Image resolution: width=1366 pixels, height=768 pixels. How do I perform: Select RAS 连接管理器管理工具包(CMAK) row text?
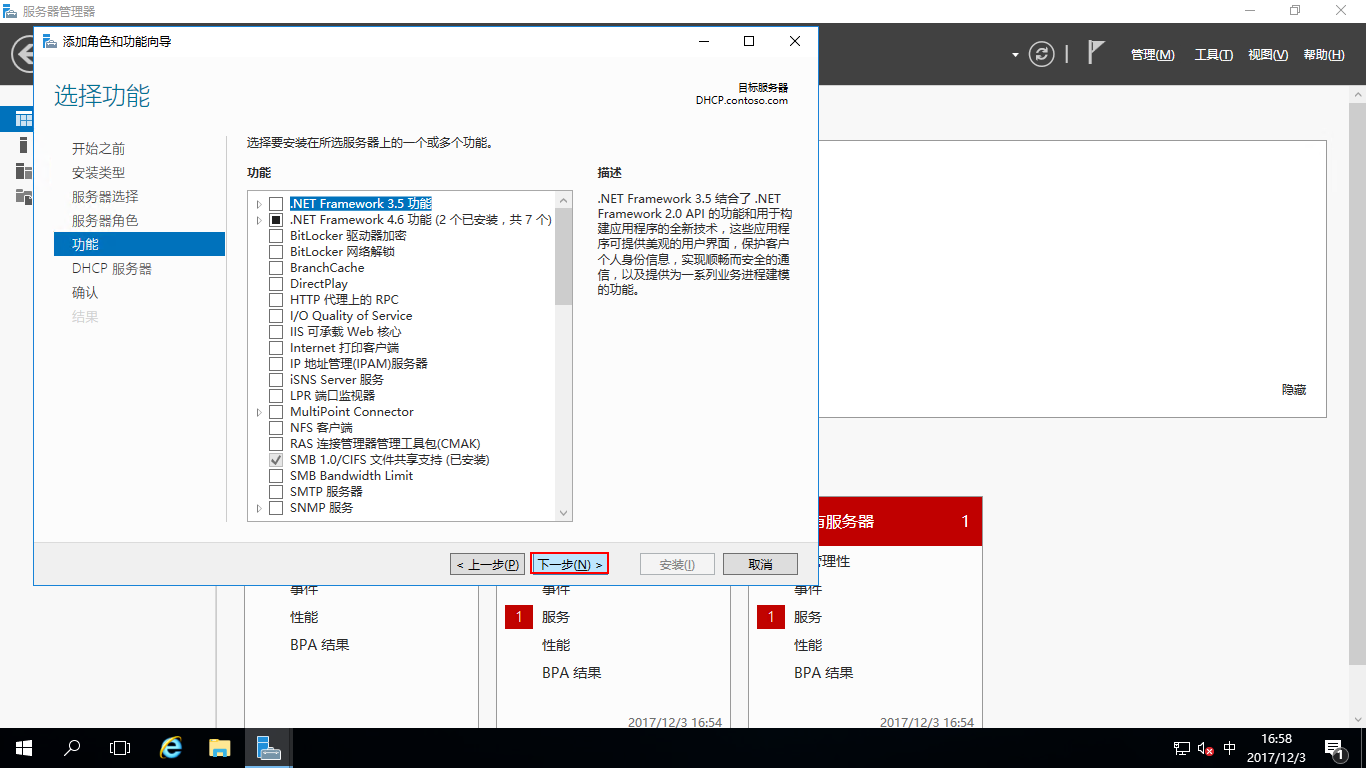point(385,444)
